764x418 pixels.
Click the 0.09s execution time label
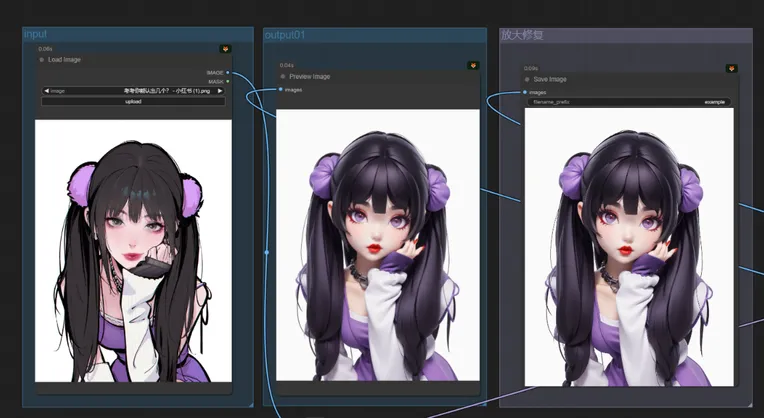click(531, 69)
